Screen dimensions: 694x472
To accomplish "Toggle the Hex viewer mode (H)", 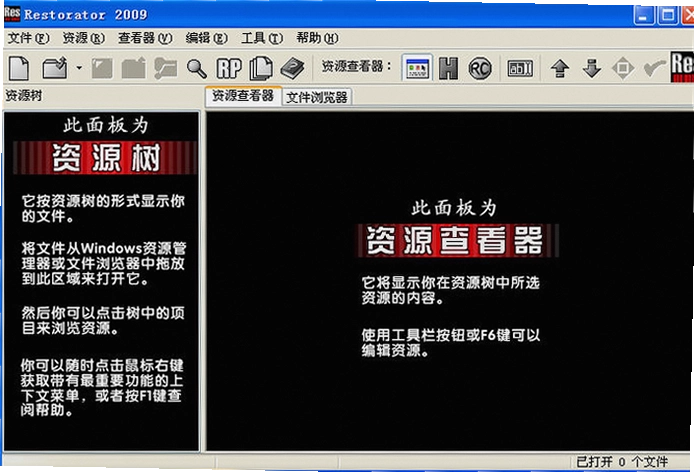I will click(x=448, y=68).
